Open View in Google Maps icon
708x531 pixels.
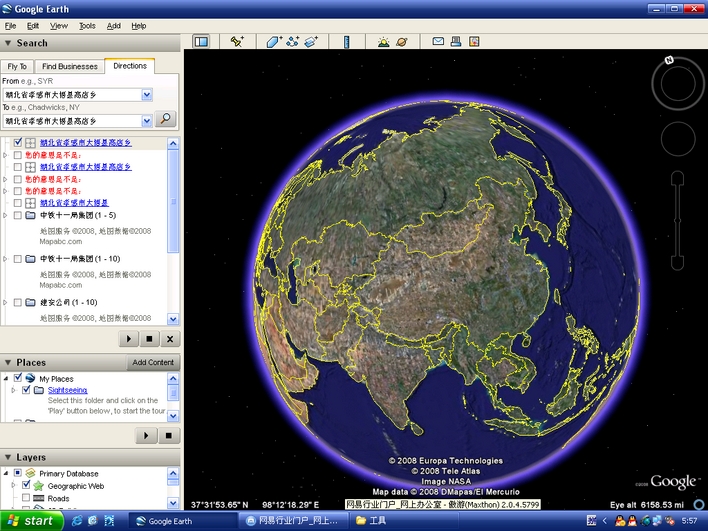point(474,42)
